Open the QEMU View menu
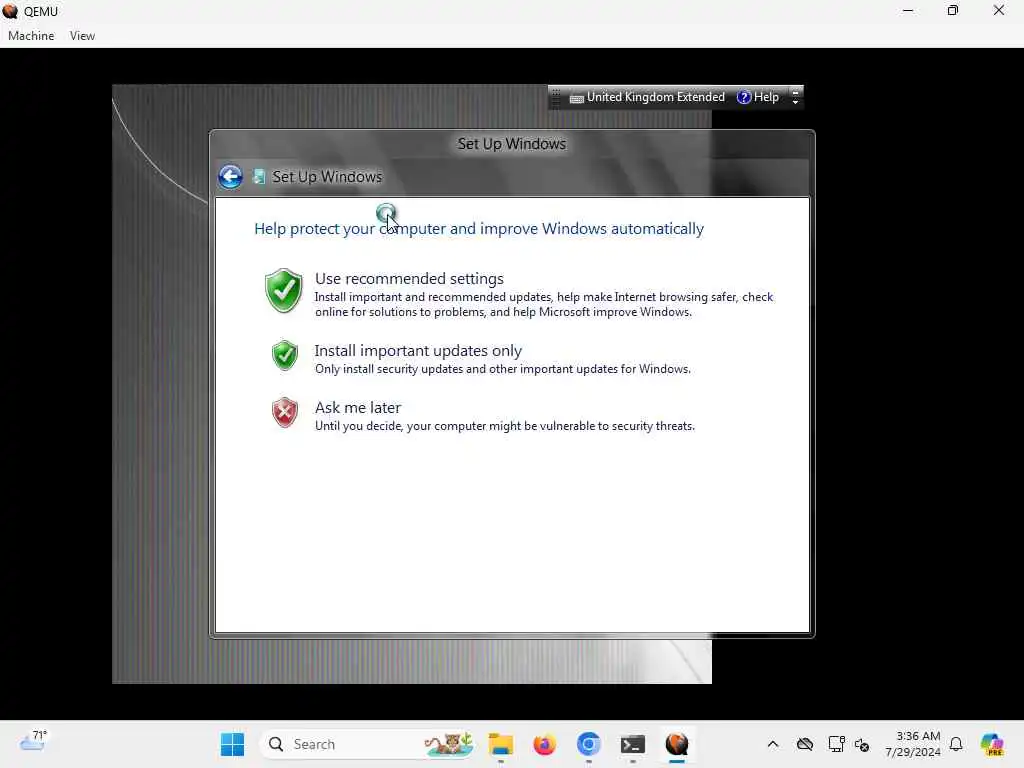 coord(82,36)
